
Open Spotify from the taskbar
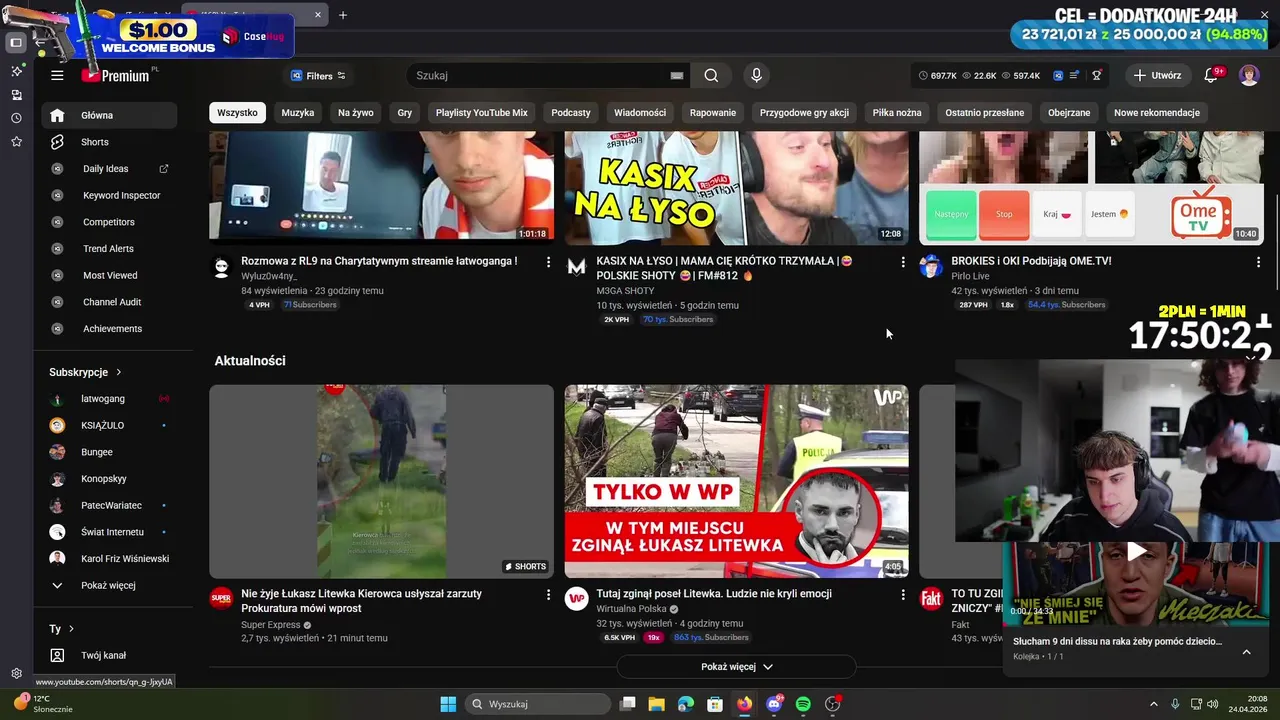pyautogui.click(x=803, y=704)
